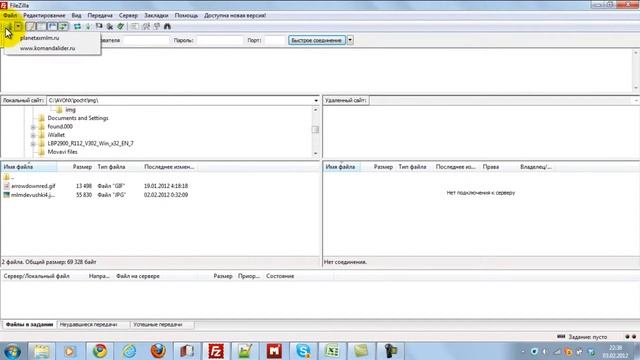Image resolution: width=640 pixels, height=360 pixels.
Task: Switch to Неудавшиеся передачи tab
Action: click(x=88, y=324)
